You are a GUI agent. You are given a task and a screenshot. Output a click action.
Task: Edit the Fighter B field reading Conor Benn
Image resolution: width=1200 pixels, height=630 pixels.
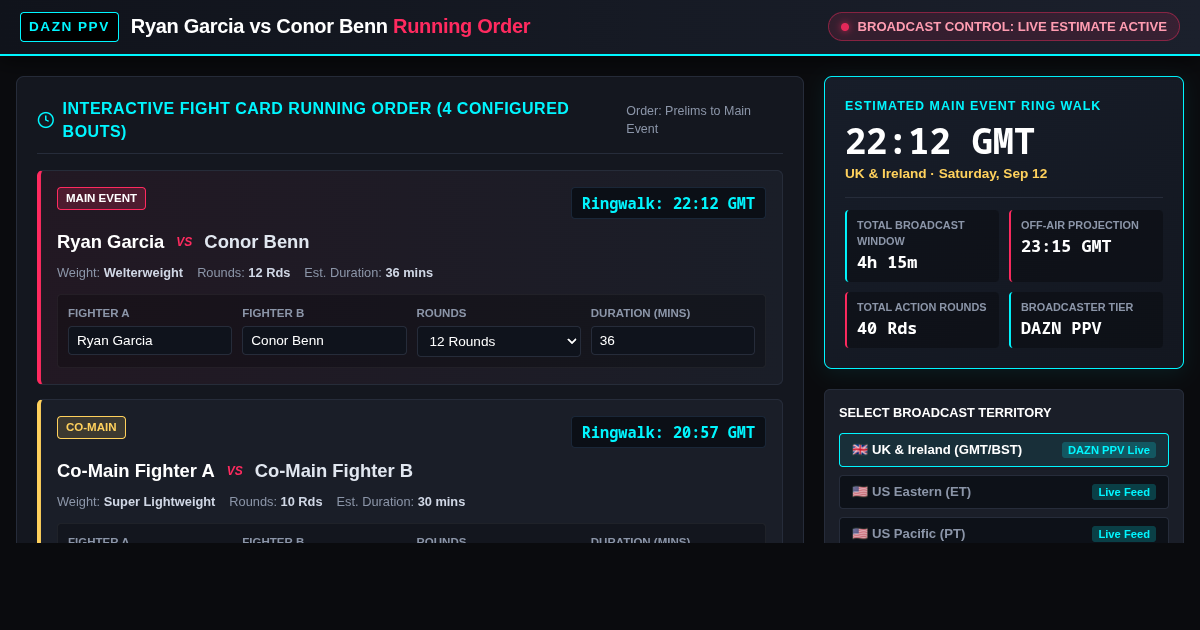tap(324, 340)
